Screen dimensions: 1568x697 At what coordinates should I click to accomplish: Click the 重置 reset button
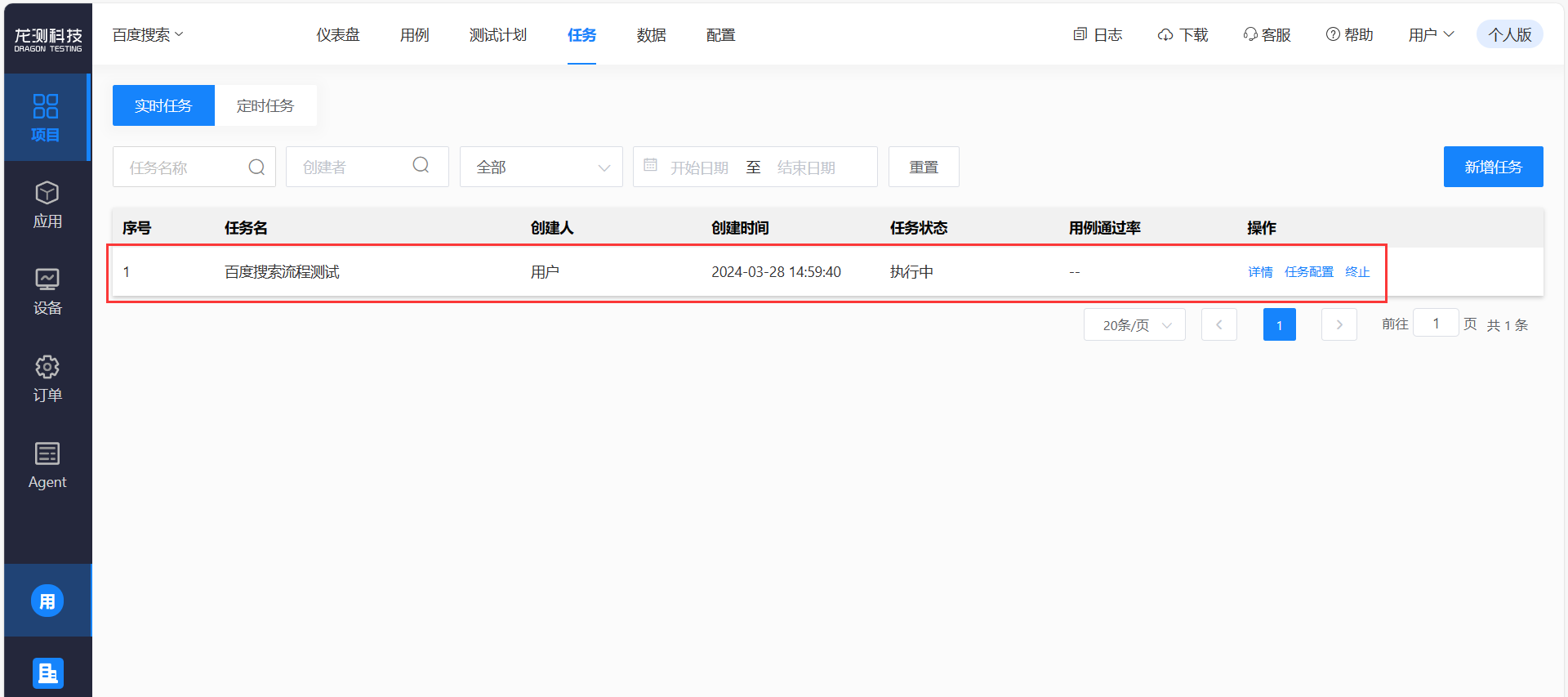[924, 167]
